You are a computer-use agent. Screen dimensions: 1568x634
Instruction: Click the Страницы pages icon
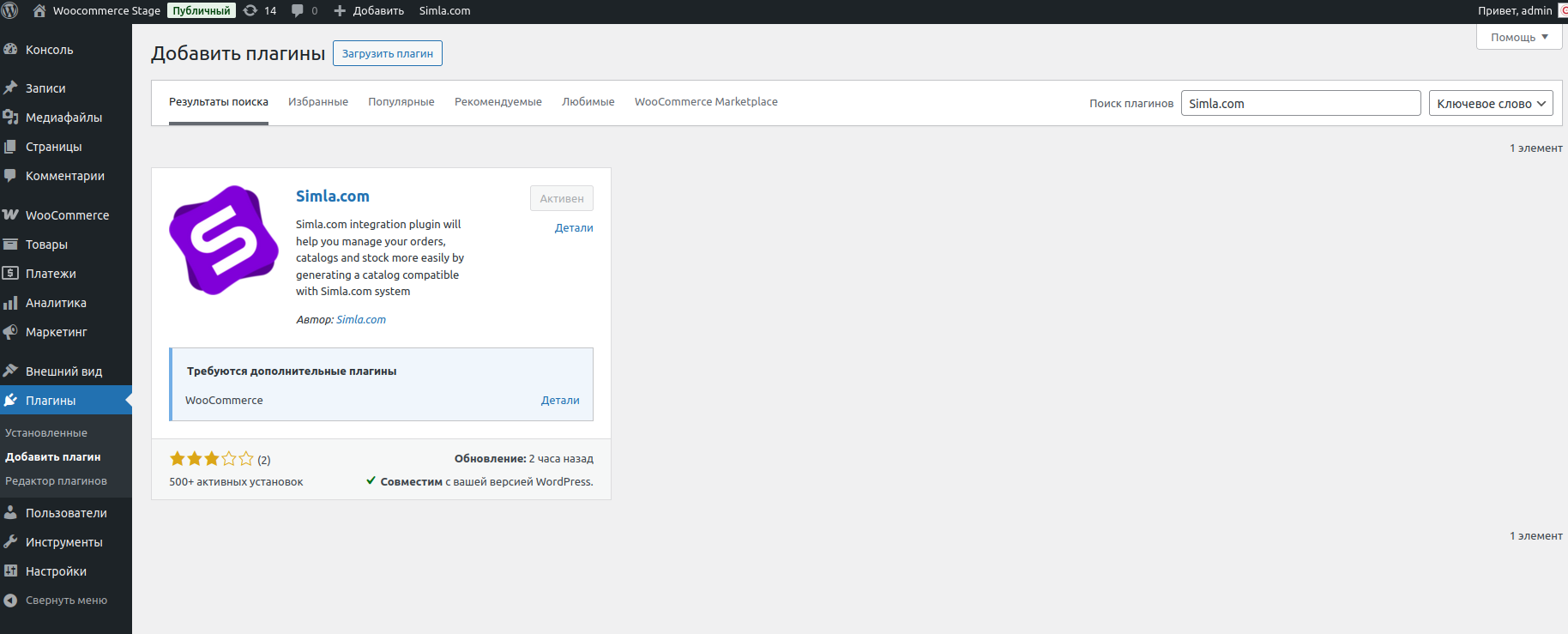pos(10,146)
